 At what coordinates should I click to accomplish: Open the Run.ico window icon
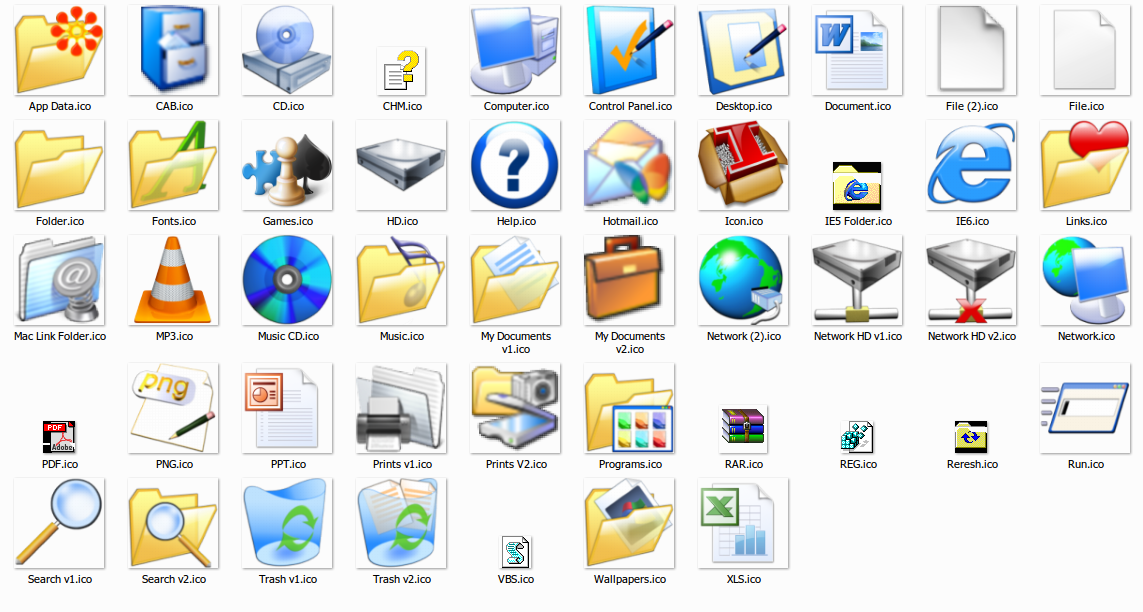(x=1085, y=409)
